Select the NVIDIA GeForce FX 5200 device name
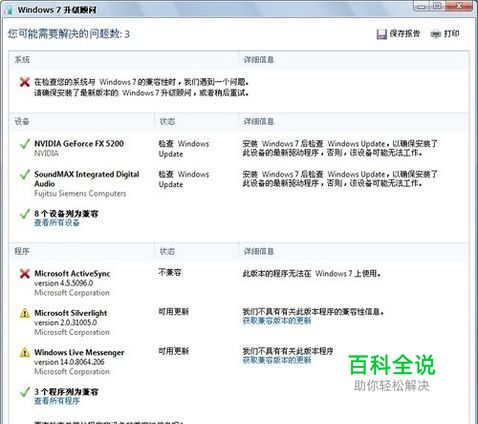The width and height of the screenshot is (478, 424). point(79,144)
